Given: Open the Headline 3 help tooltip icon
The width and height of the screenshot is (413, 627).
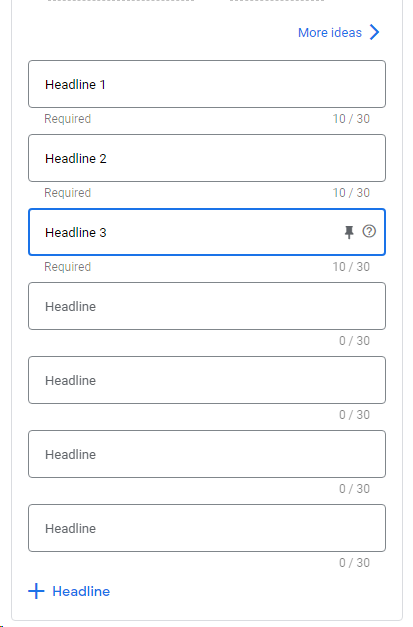Looking at the screenshot, I should pos(369,231).
